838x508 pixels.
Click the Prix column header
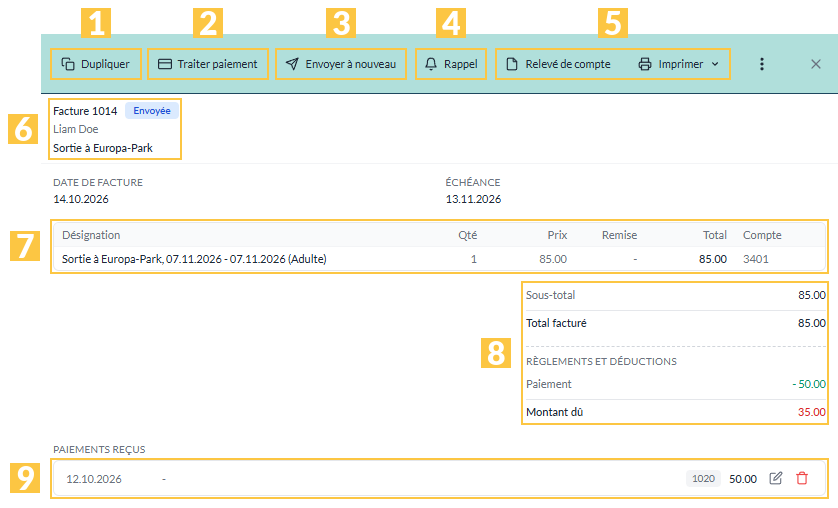point(557,235)
